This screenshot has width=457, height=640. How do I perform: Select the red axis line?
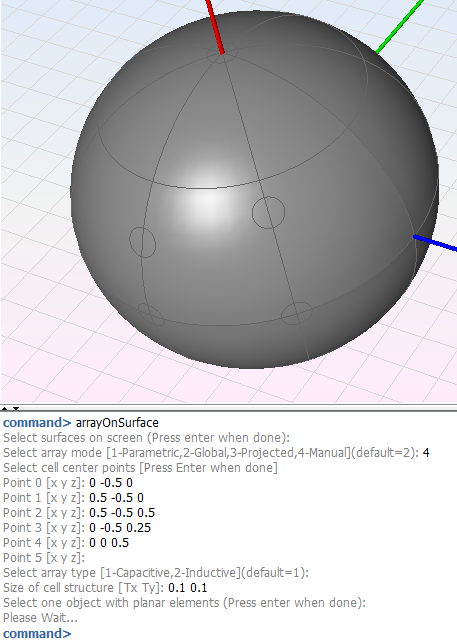tap(215, 26)
